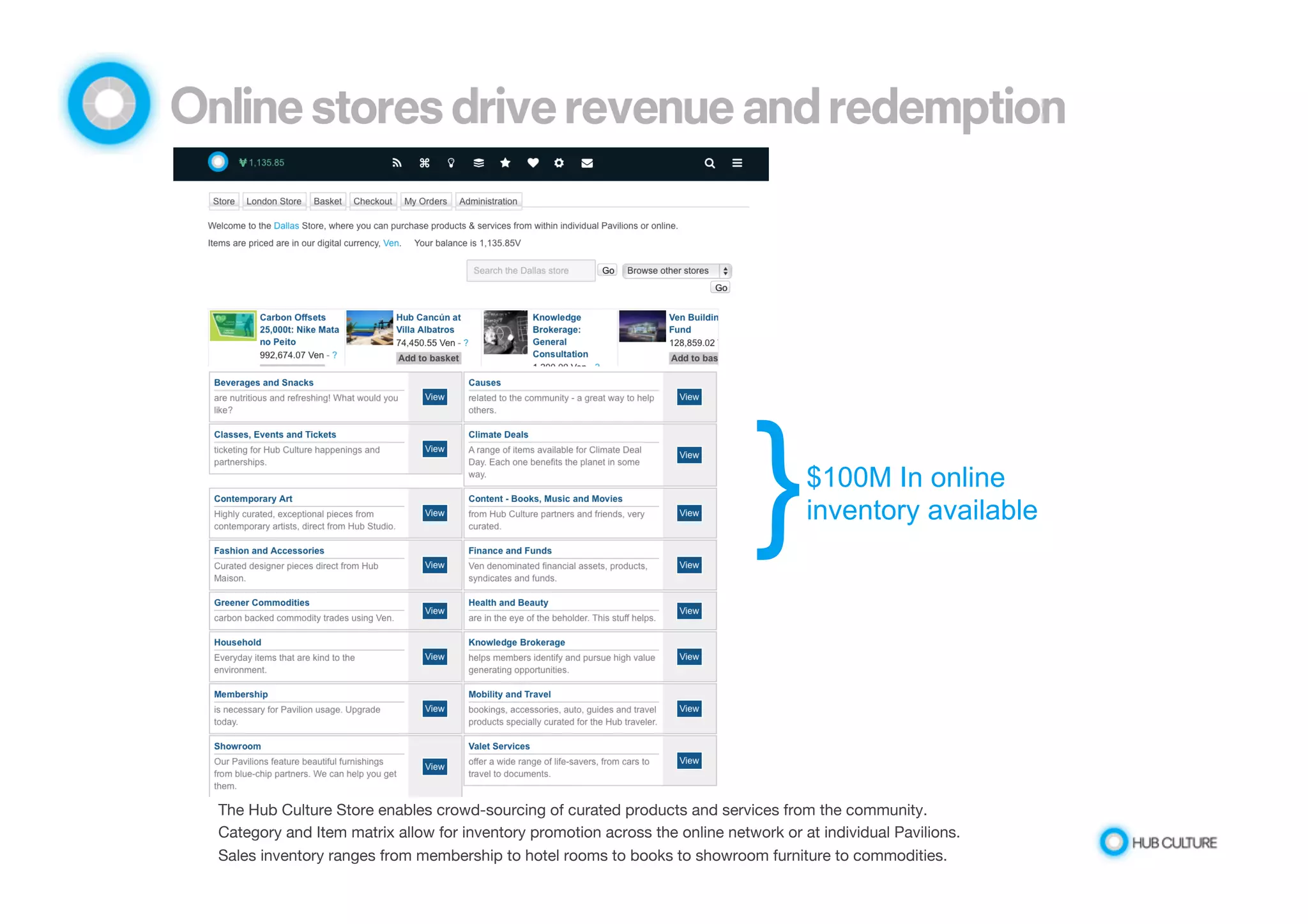View the Mobility and Travel category
Image resolution: width=1308 pixels, height=924 pixels.
click(x=689, y=709)
